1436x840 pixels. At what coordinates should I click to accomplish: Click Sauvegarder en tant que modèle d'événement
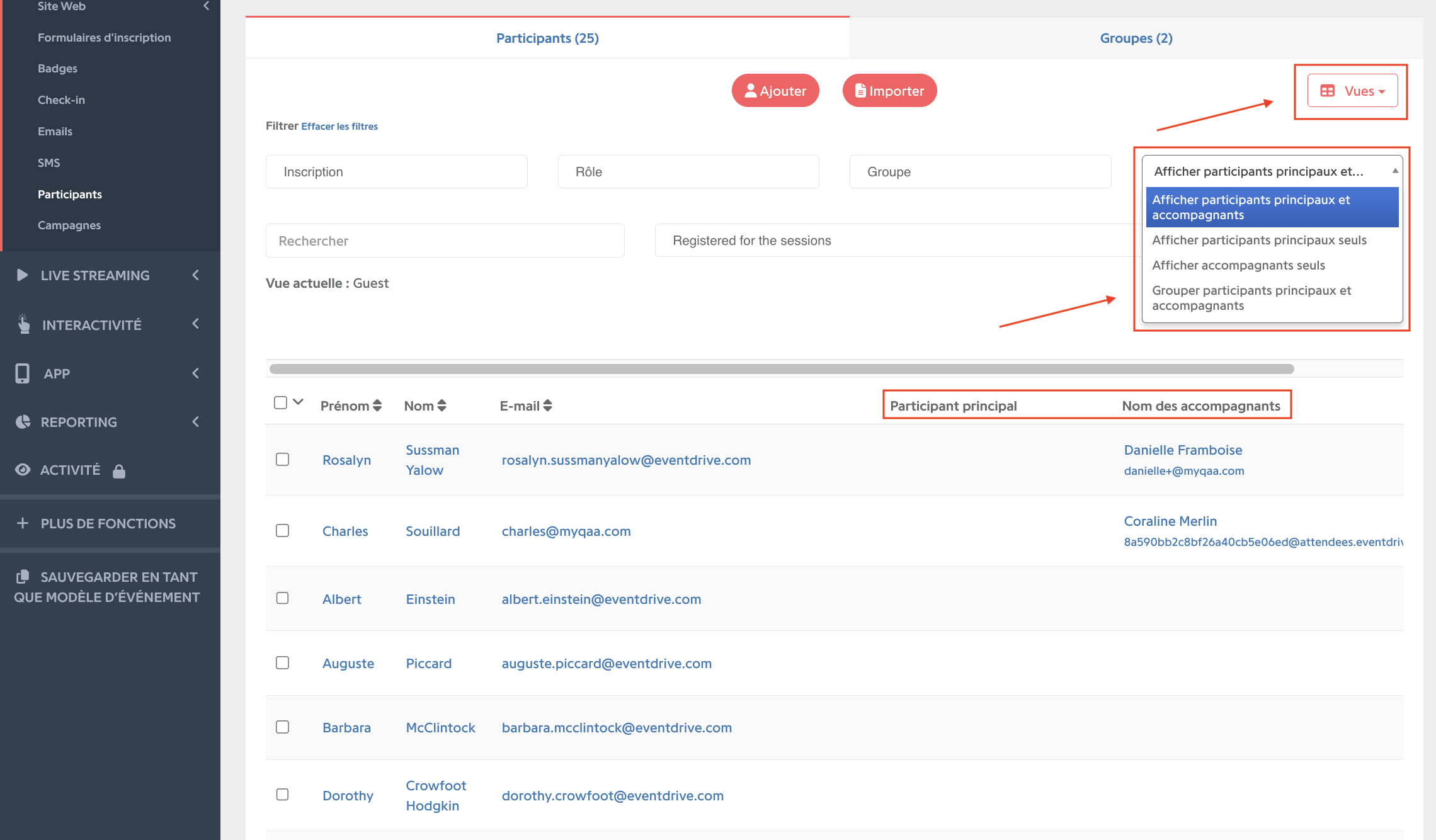pyautogui.click(x=107, y=587)
